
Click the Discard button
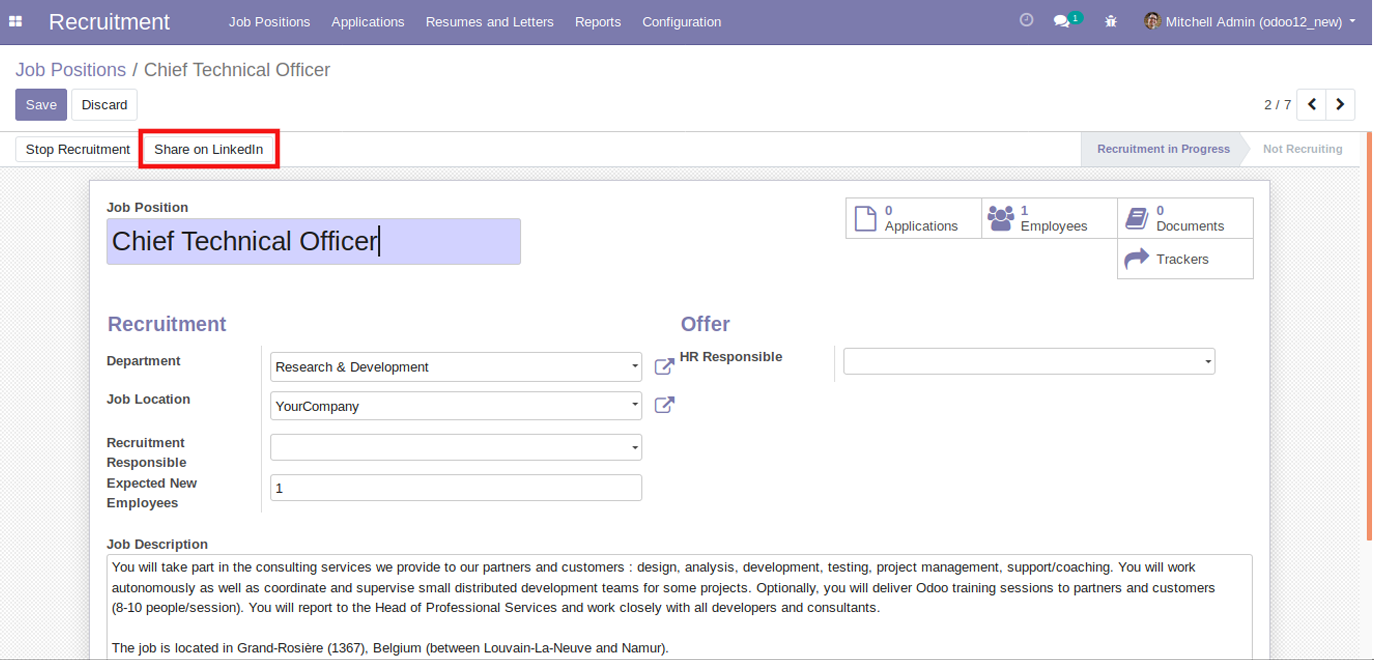click(x=104, y=104)
